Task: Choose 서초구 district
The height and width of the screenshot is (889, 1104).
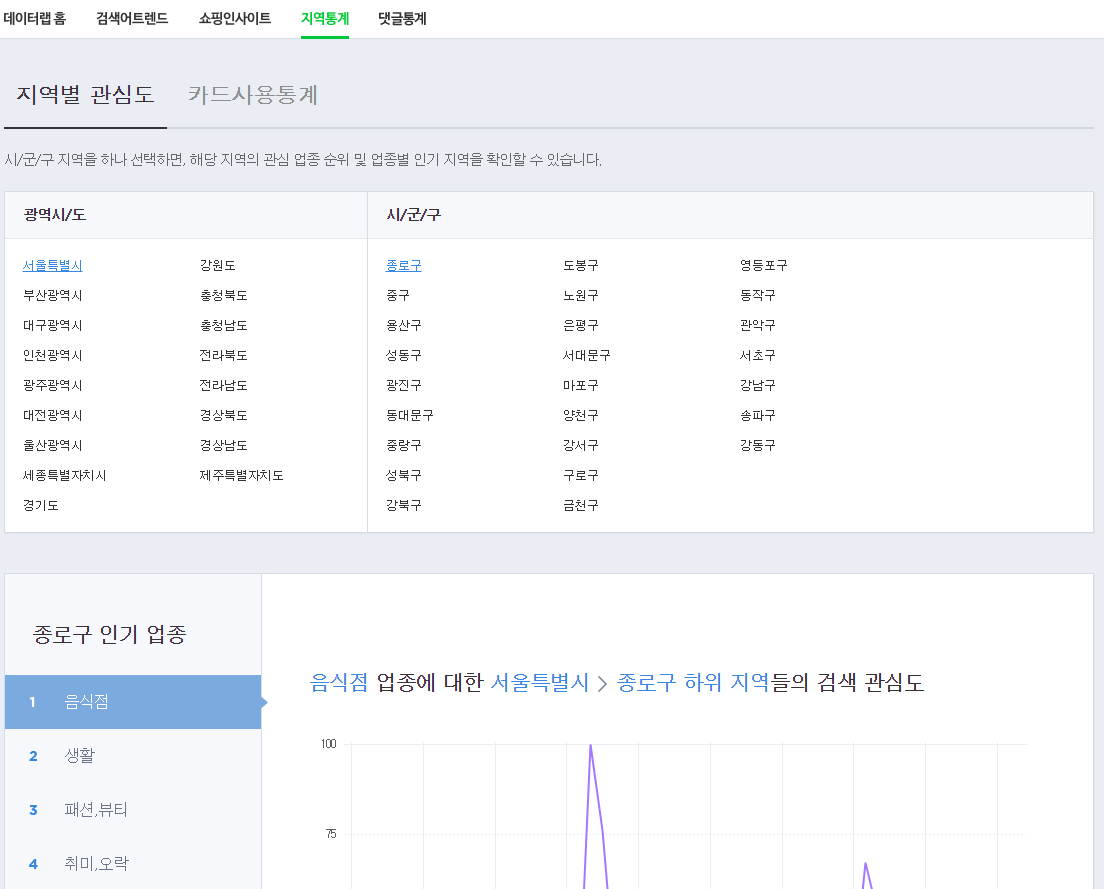Action: 757,355
